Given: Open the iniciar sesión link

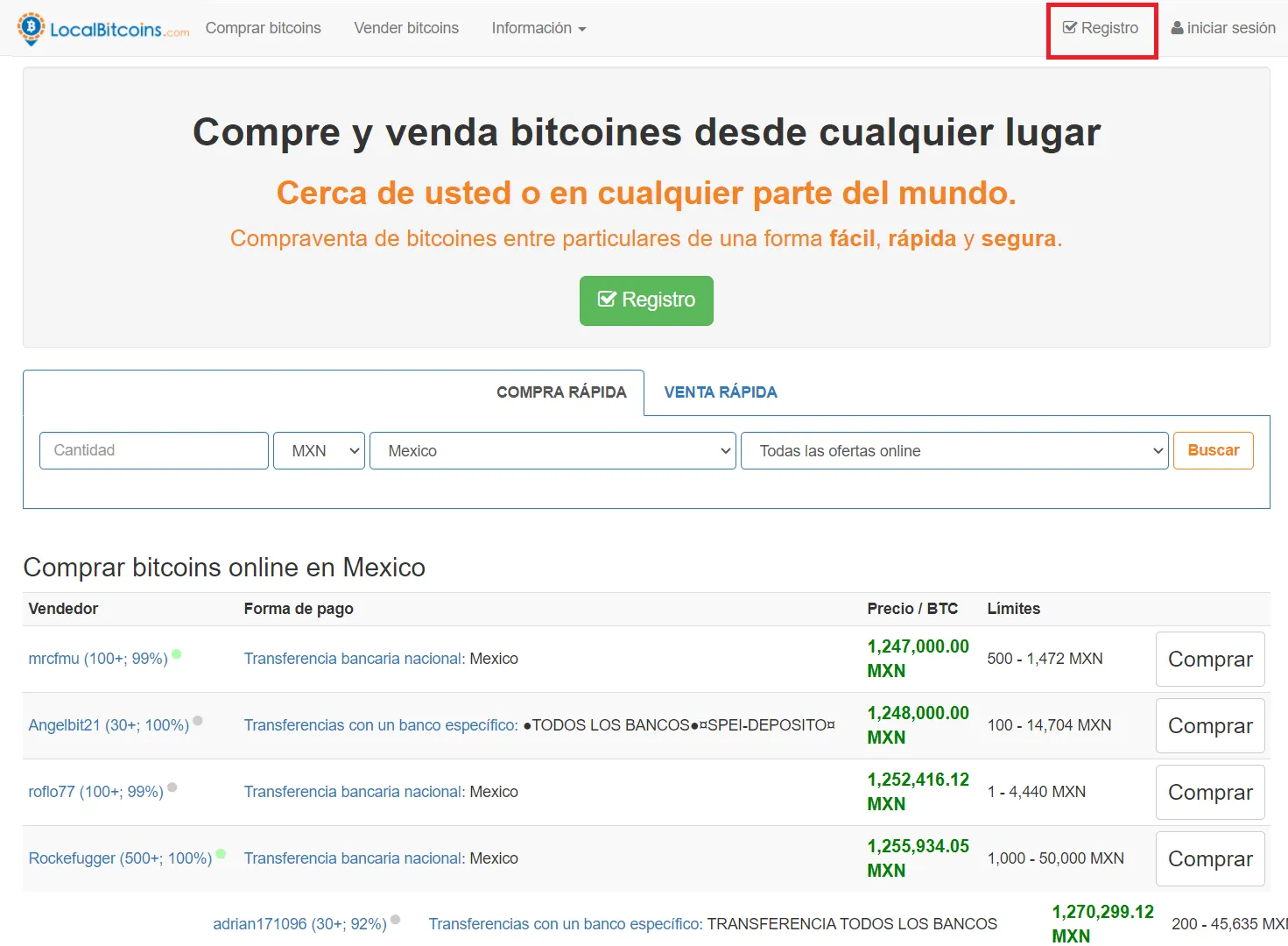Looking at the screenshot, I should coord(1223,28).
